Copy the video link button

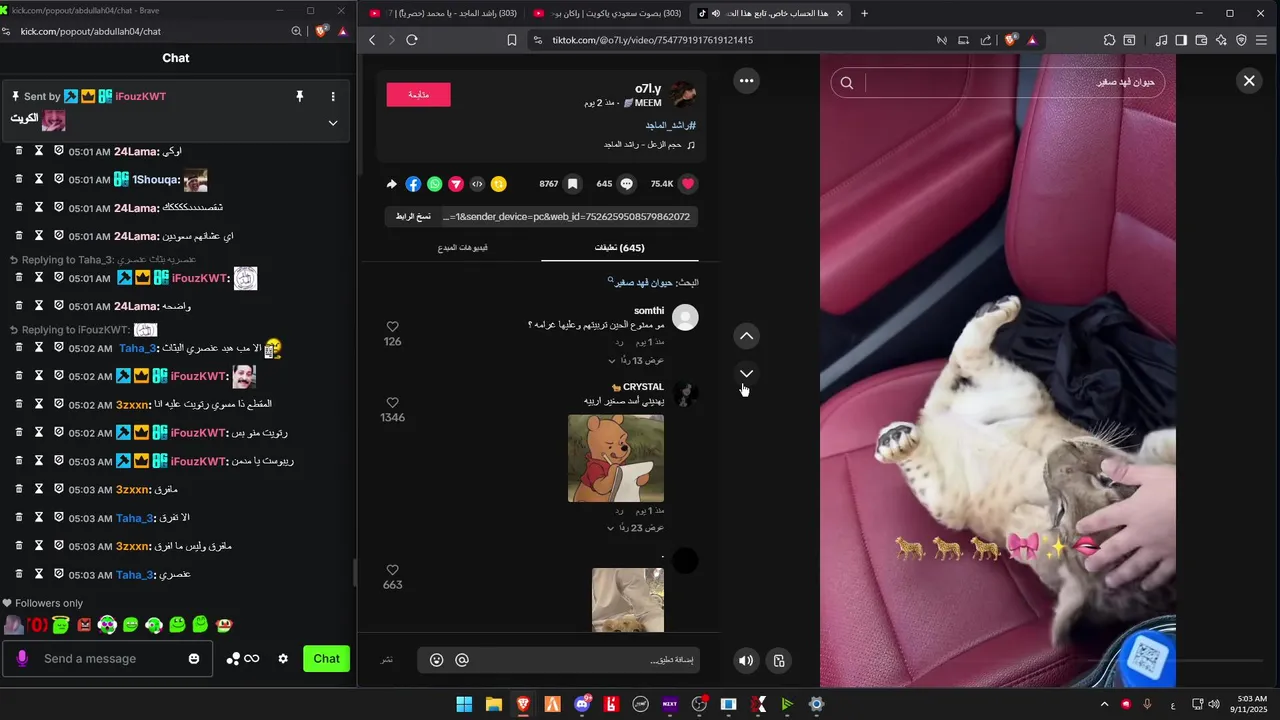tap(412, 216)
